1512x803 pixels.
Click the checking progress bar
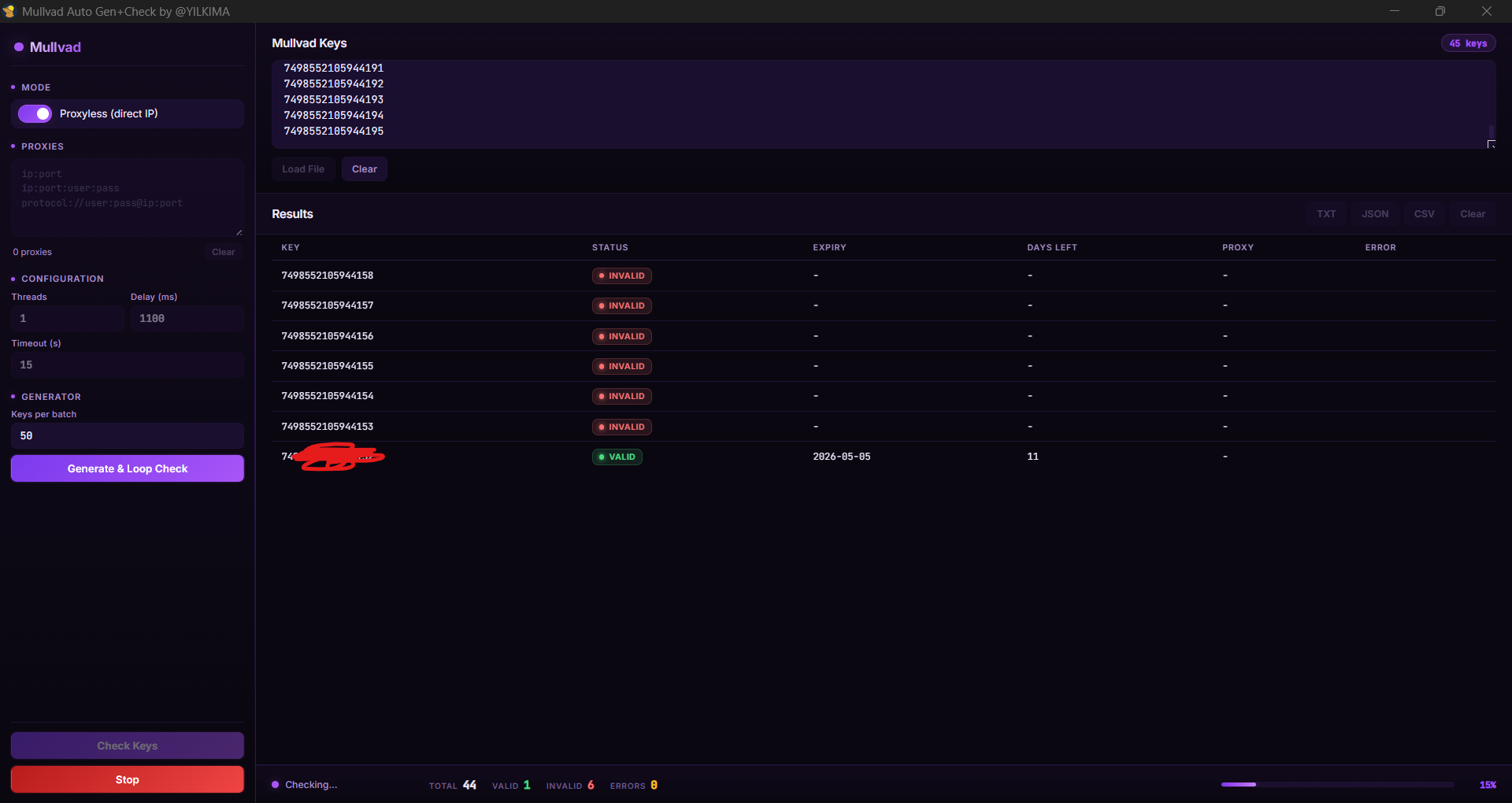pyautogui.click(x=1337, y=785)
